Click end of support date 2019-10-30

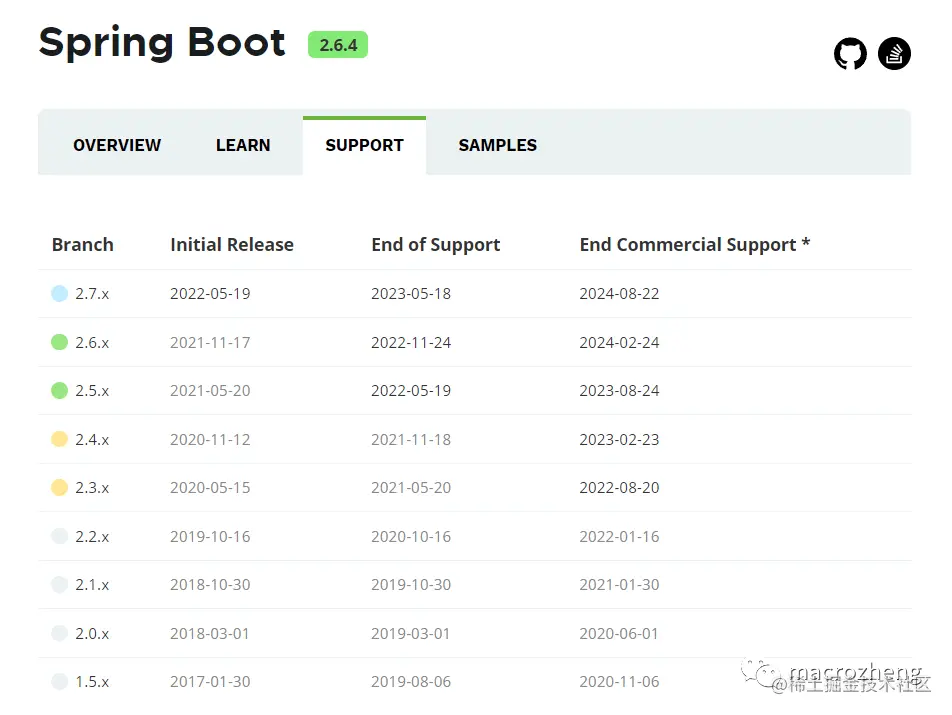pyautogui.click(x=411, y=585)
